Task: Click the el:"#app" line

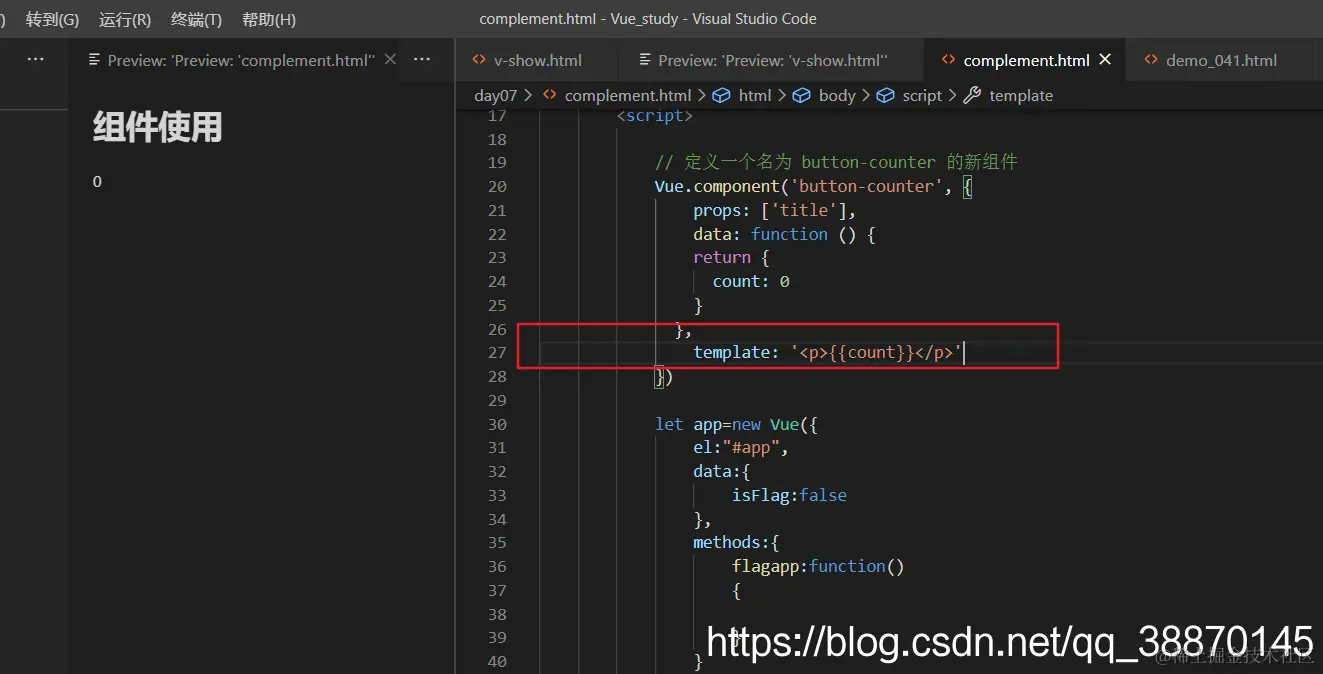Action: coord(741,448)
